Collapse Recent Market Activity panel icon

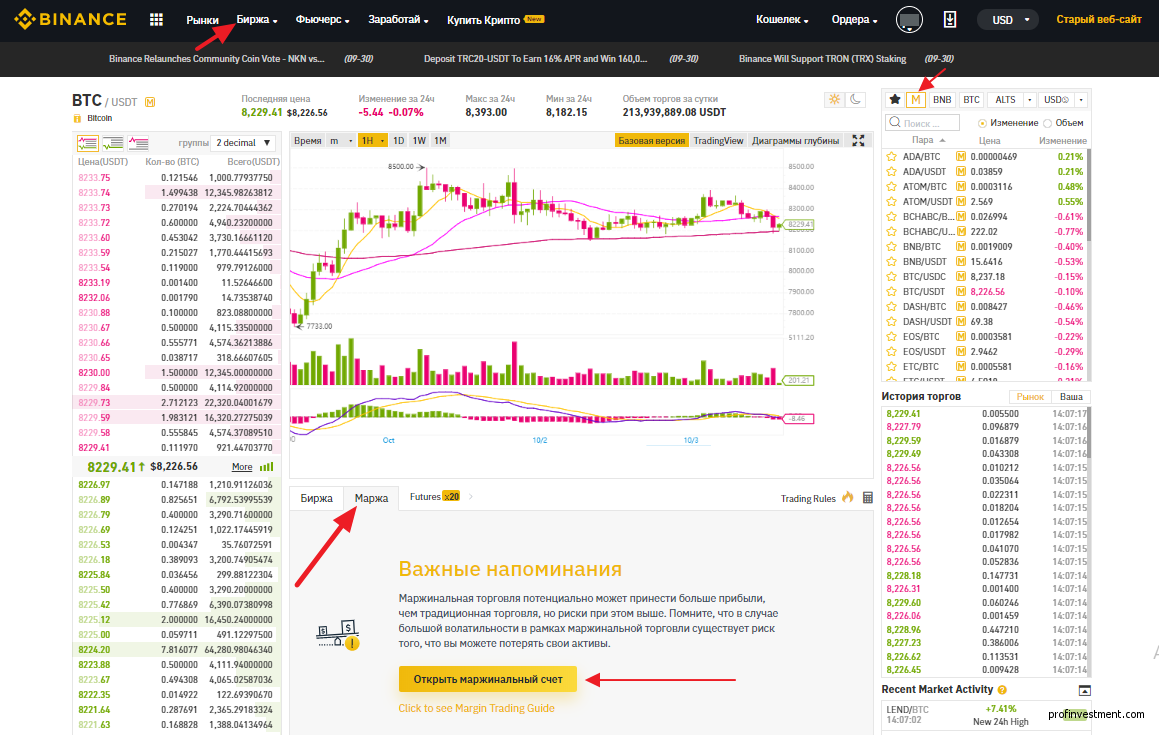pos(1084,690)
